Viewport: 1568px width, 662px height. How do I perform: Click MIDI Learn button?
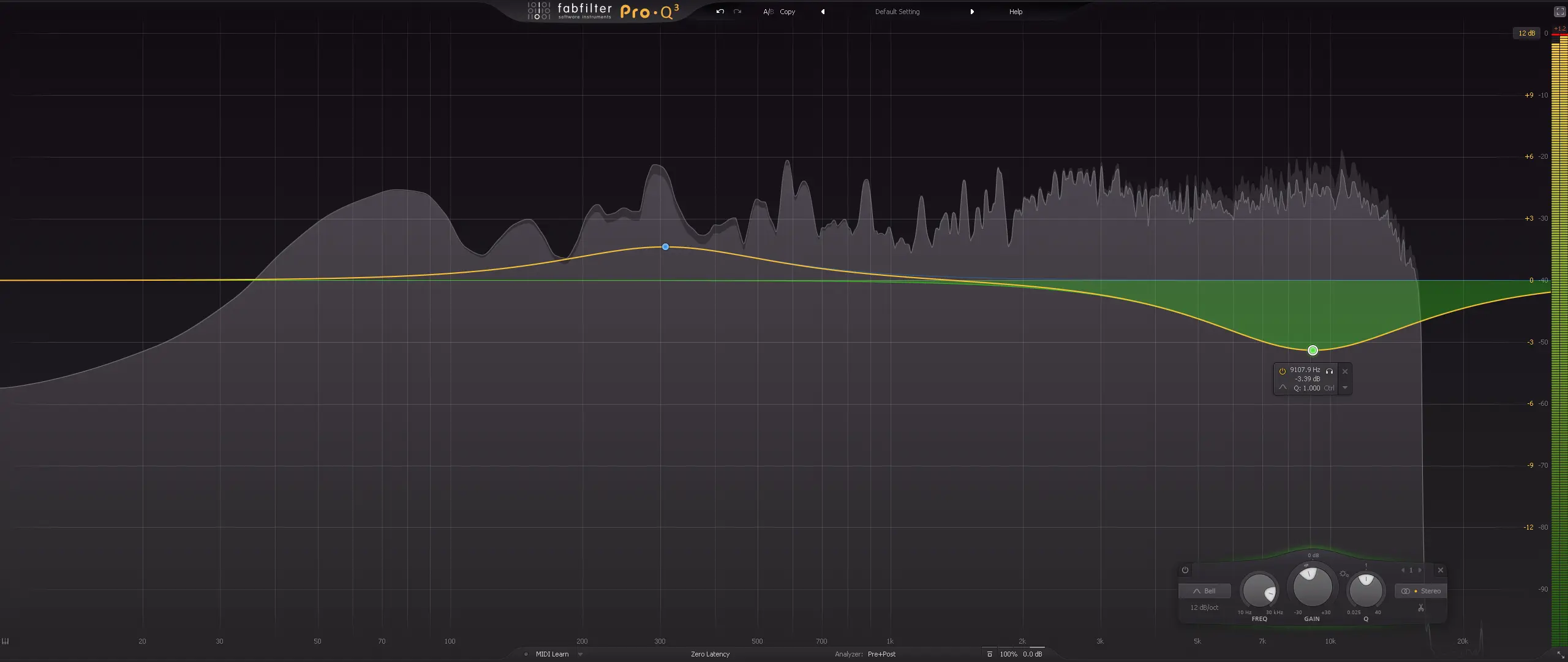click(x=552, y=654)
